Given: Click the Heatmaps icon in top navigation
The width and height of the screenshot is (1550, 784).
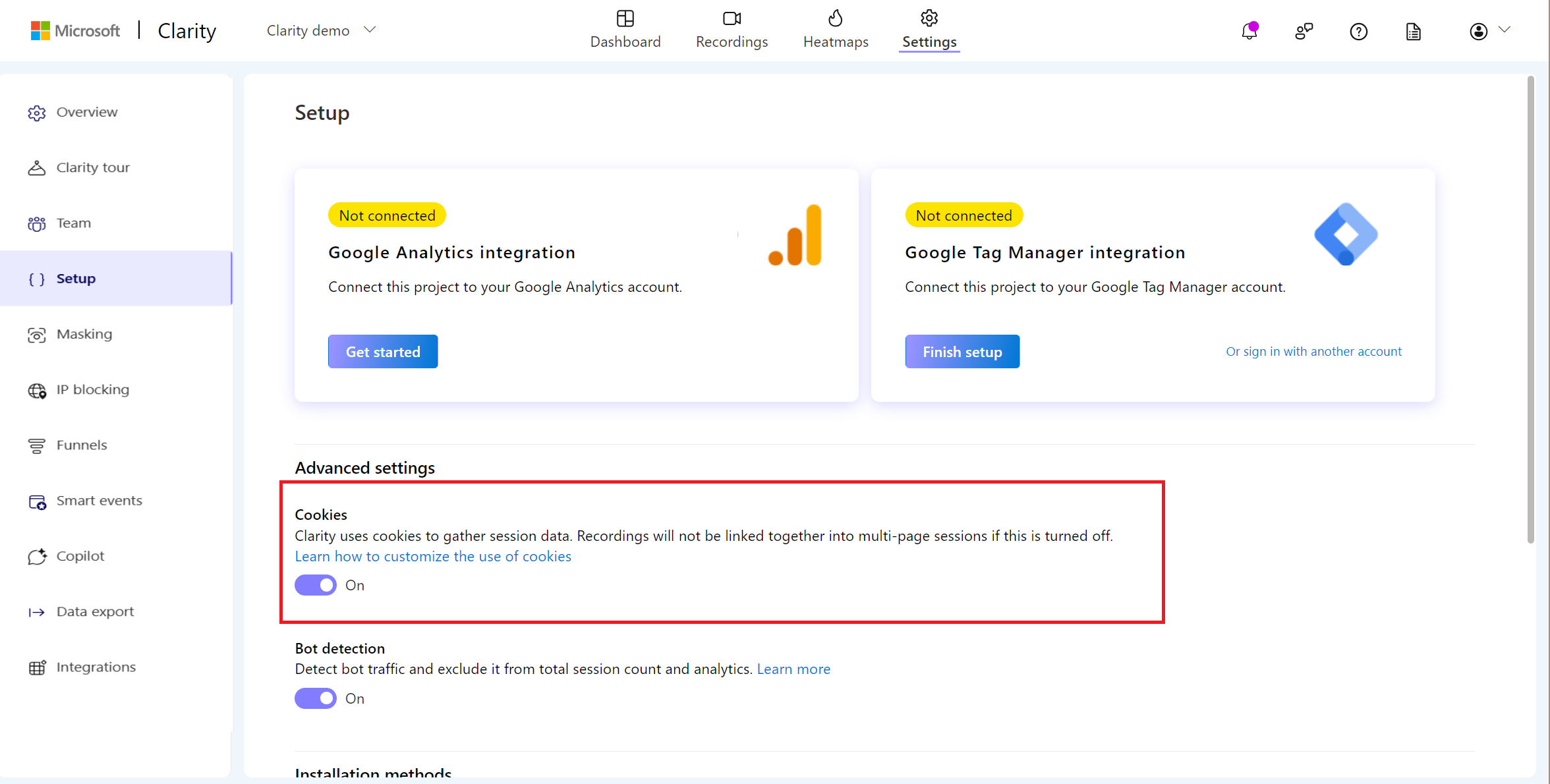Looking at the screenshot, I should [835, 18].
